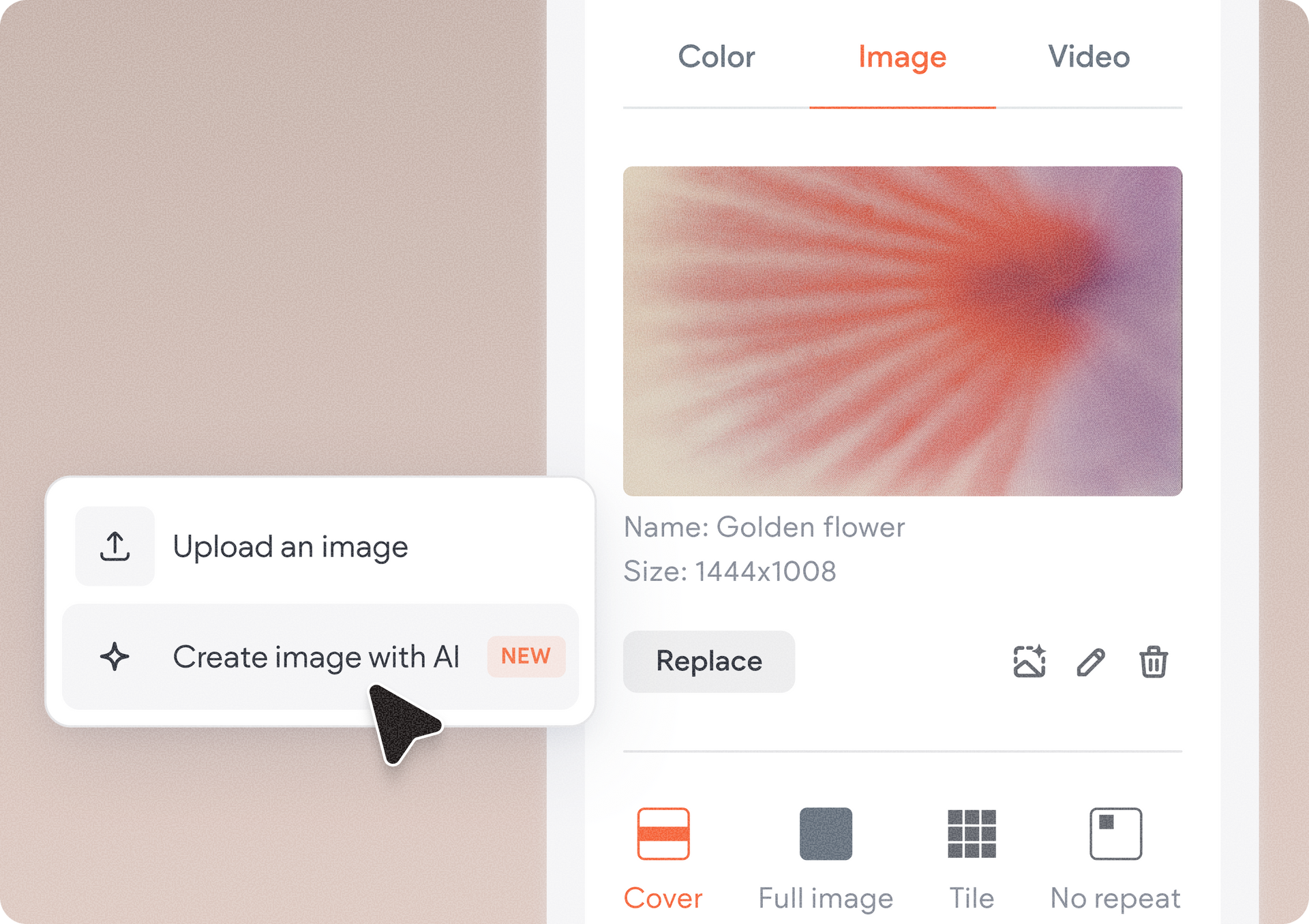Click the NEW badge

[x=526, y=656]
